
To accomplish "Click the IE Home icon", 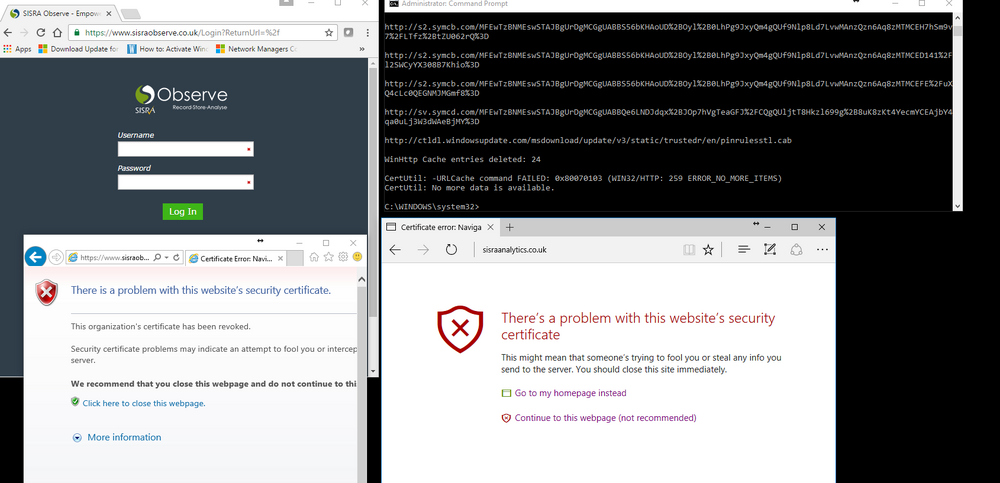I will 314,257.
